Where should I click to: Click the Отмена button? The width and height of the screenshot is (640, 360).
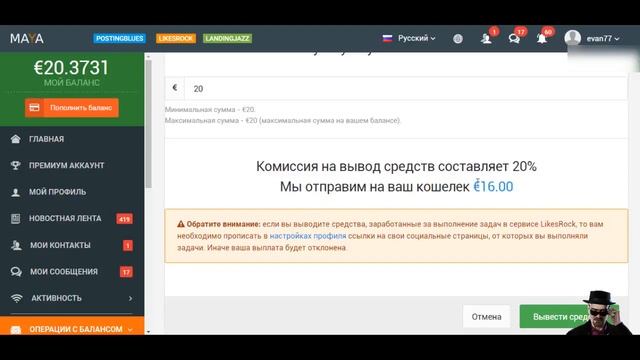[x=486, y=317]
